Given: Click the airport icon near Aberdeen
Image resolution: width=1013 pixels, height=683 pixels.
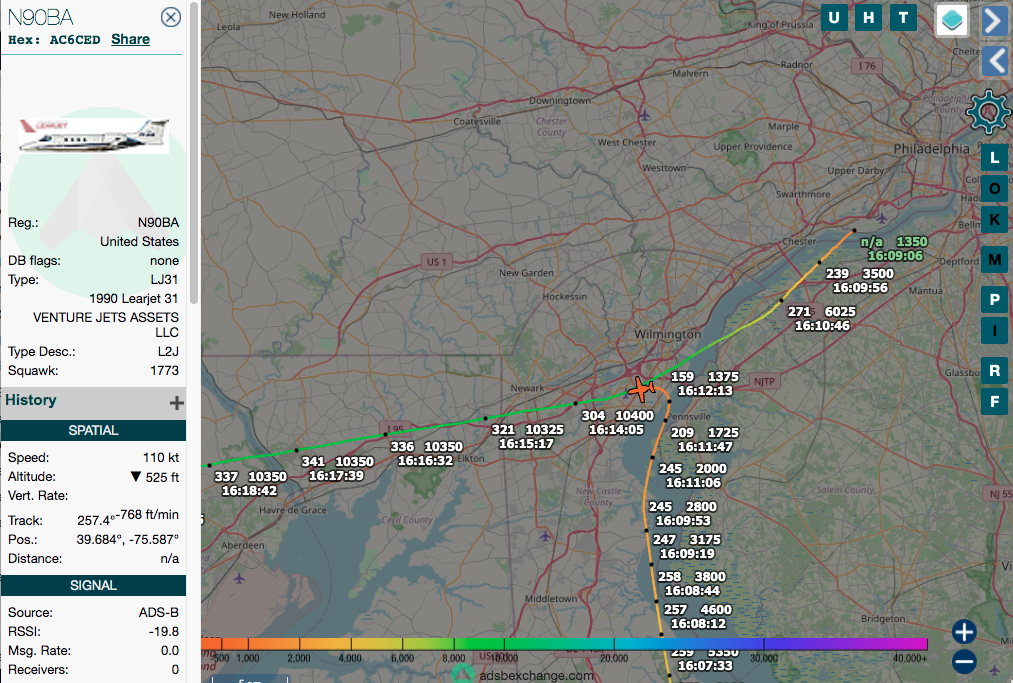Looking at the screenshot, I should coord(239,578).
